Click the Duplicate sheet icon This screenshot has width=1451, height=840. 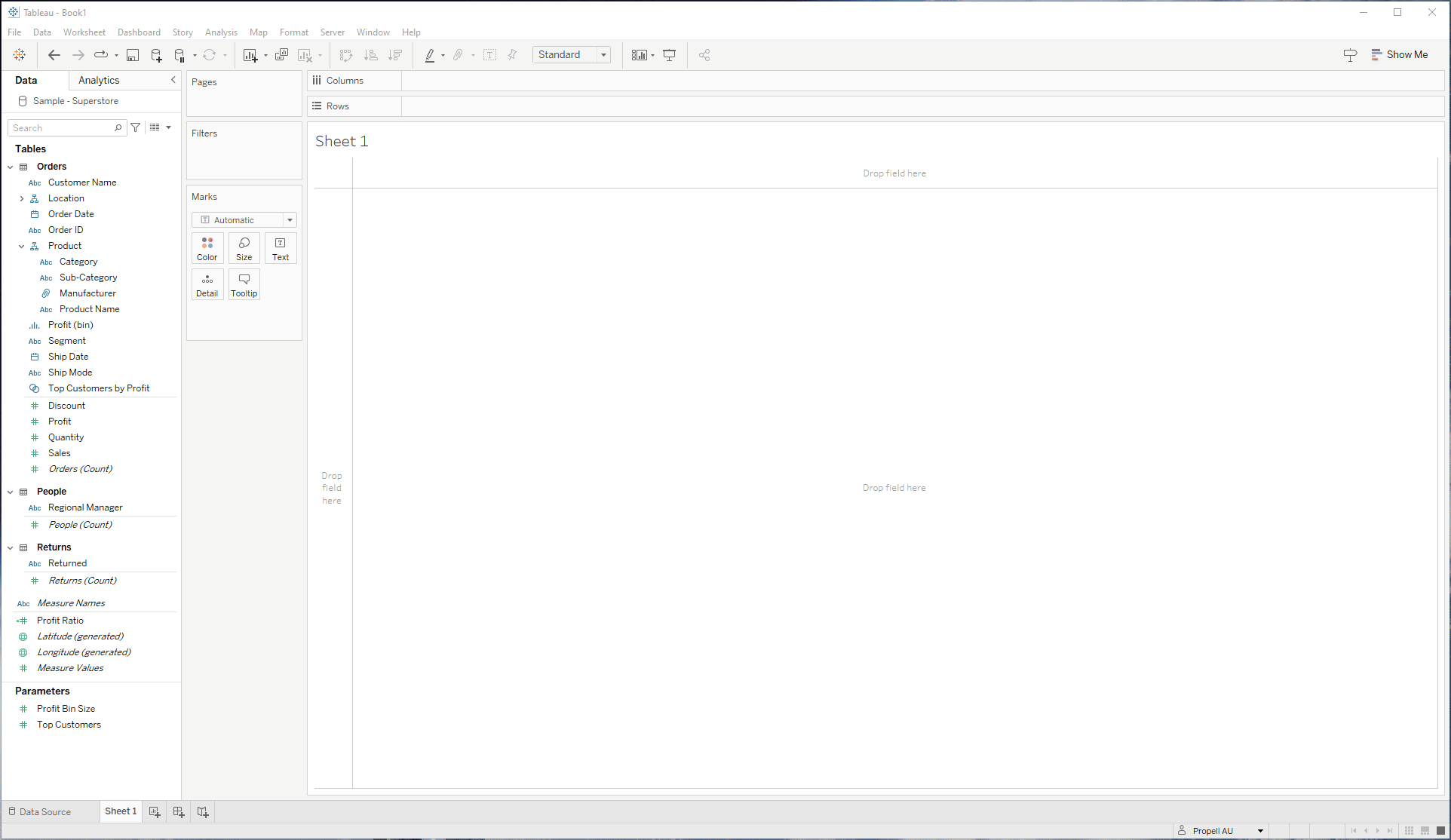click(281, 55)
